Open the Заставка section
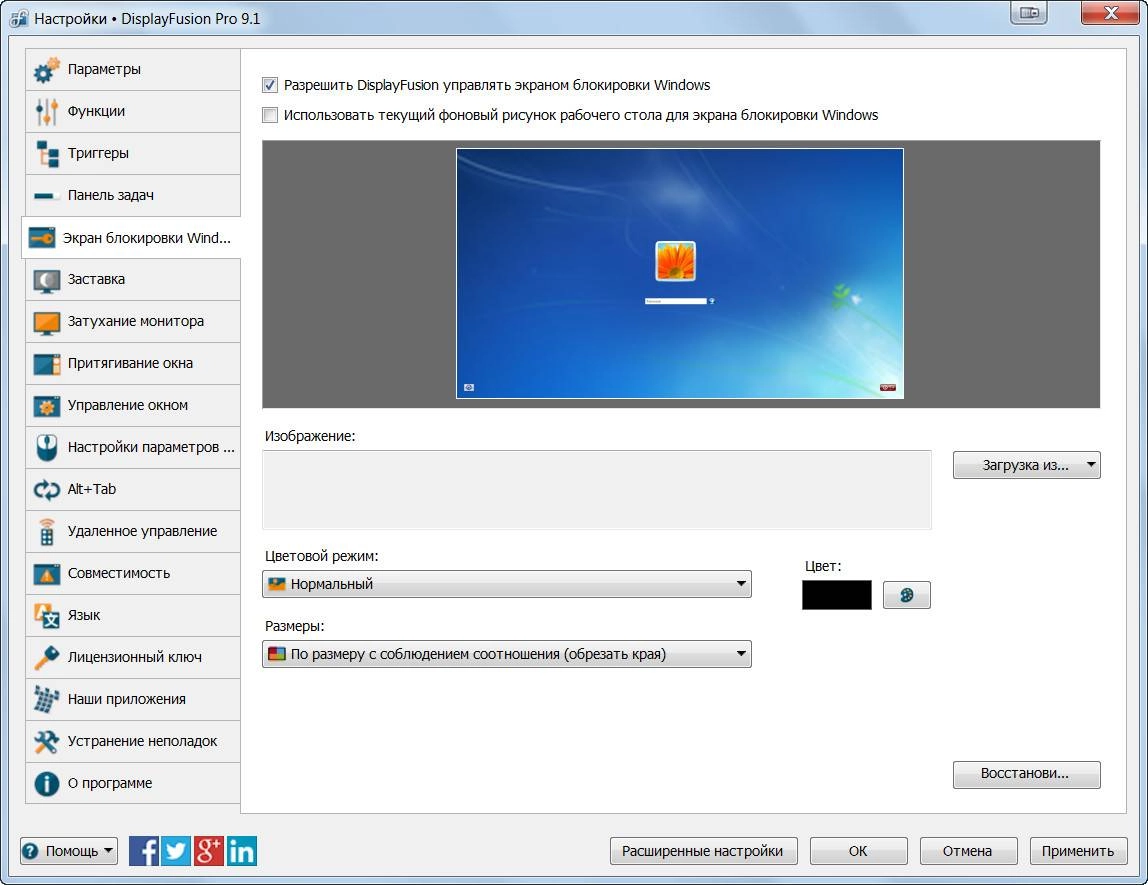The image size is (1148, 885). point(133,280)
